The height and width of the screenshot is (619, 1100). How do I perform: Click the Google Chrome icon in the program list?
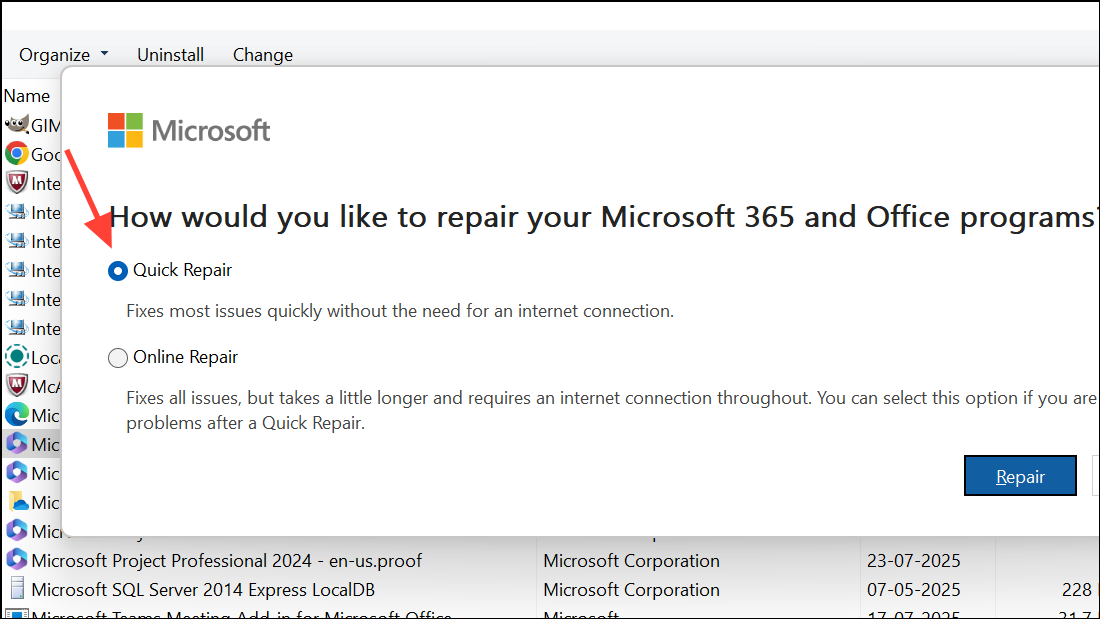click(x=18, y=154)
